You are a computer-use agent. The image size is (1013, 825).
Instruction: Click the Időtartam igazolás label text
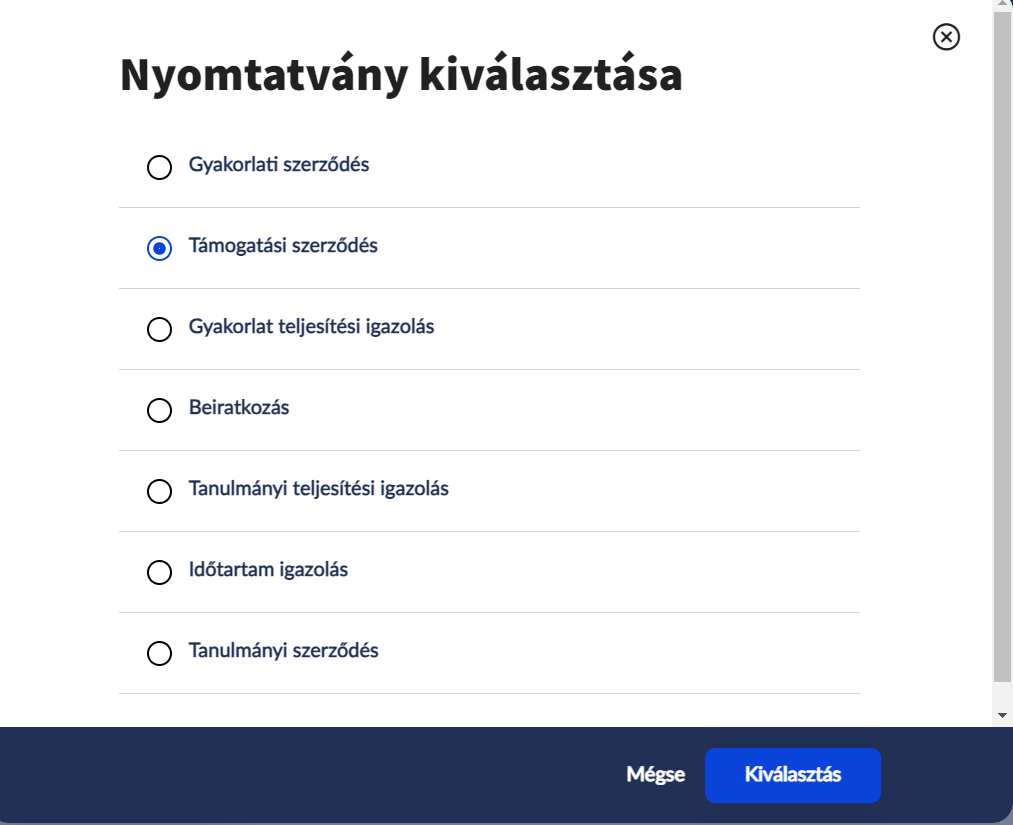268,569
